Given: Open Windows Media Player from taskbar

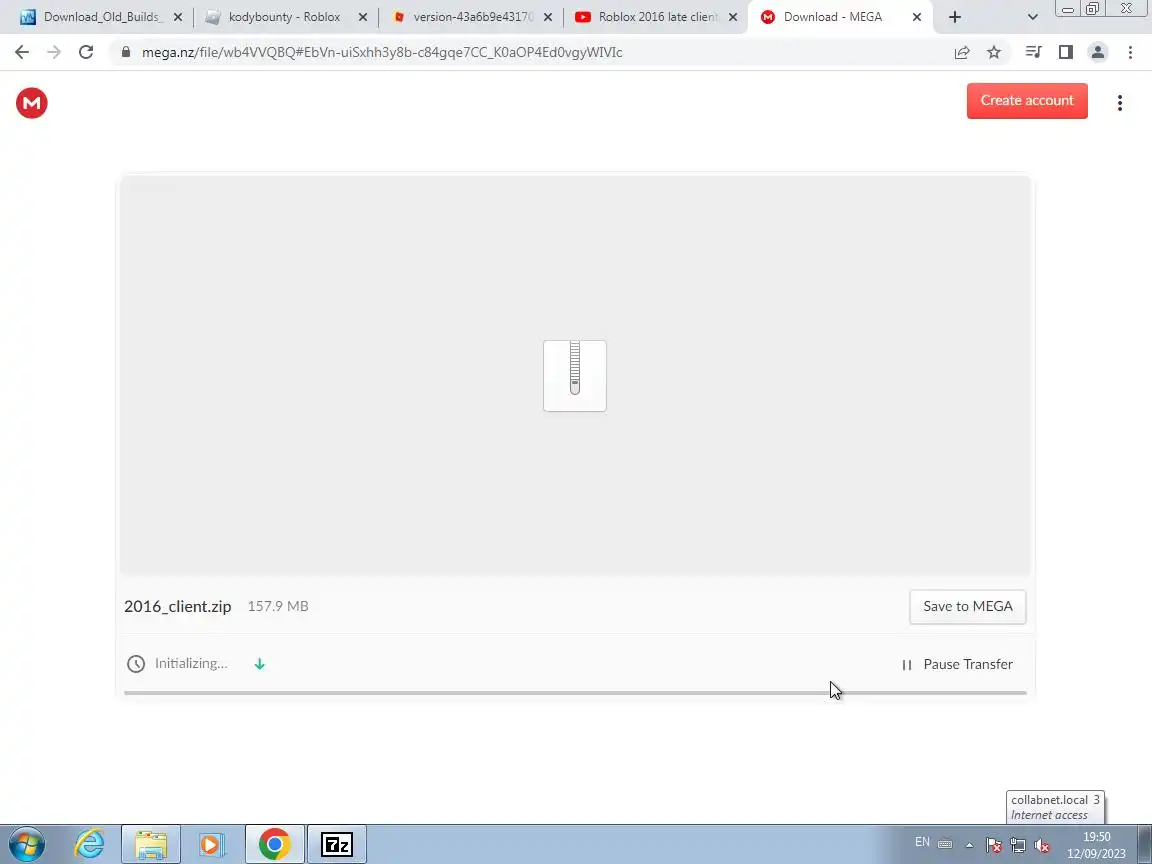Looking at the screenshot, I should [212, 844].
